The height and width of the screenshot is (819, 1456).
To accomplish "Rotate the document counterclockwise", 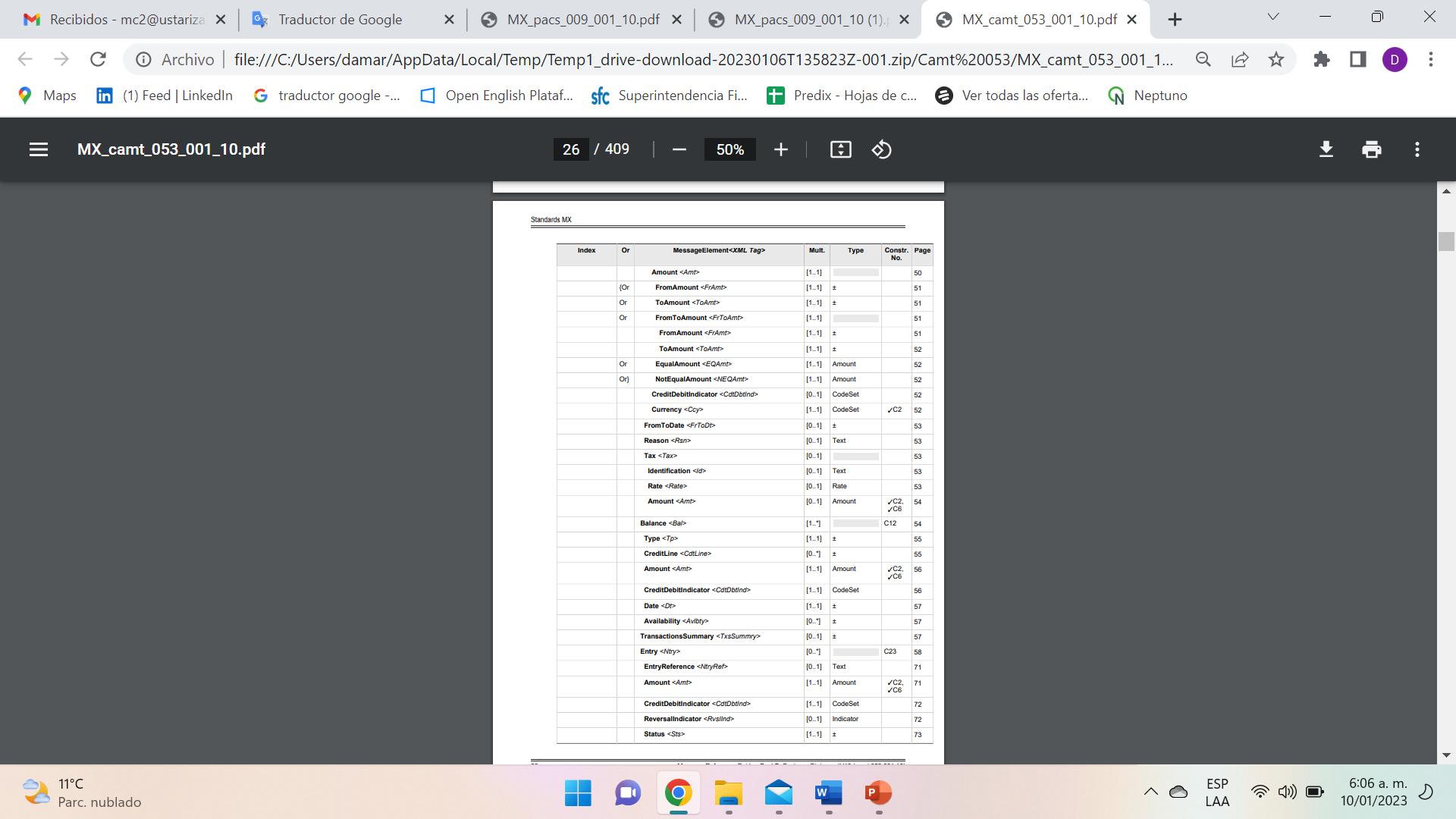I will (x=881, y=149).
